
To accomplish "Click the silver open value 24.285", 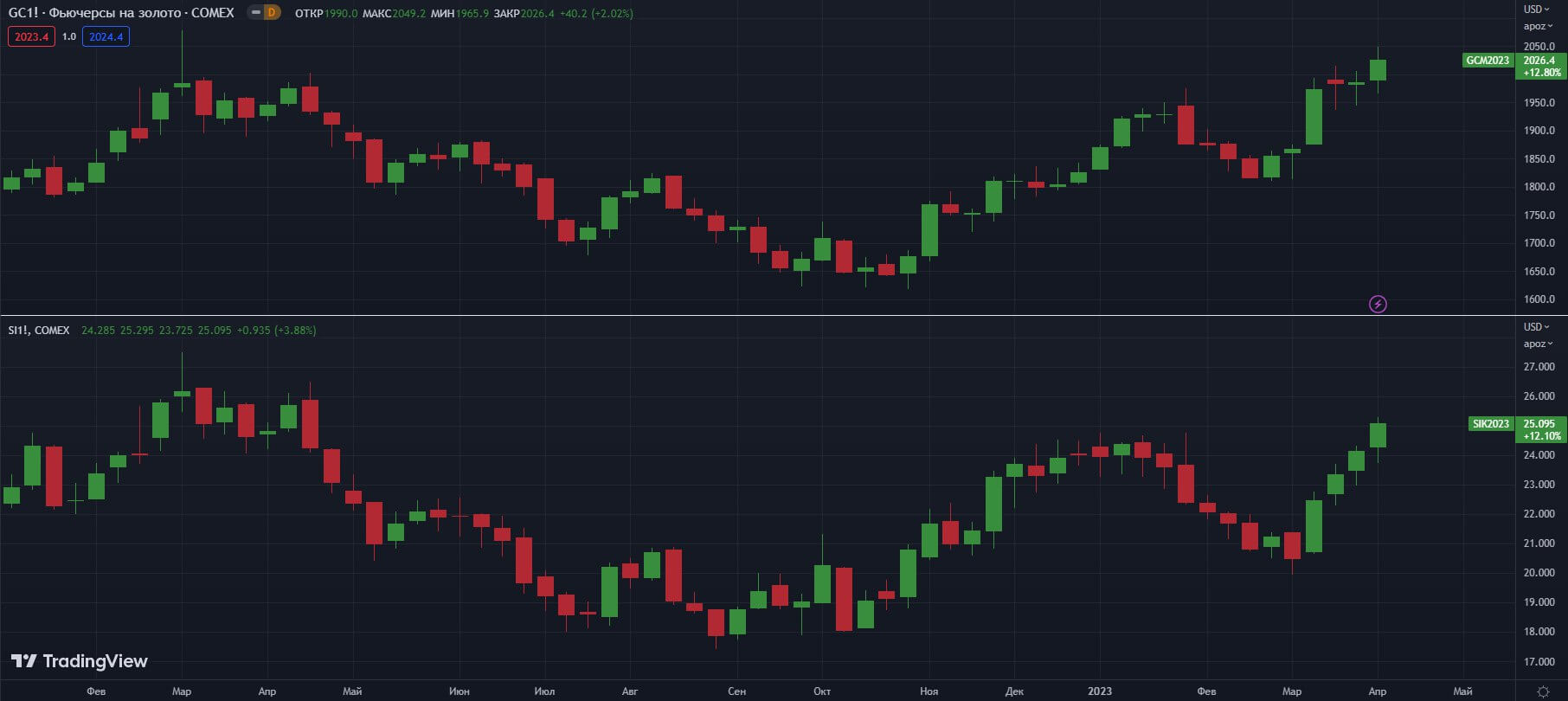I will [98, 331].
